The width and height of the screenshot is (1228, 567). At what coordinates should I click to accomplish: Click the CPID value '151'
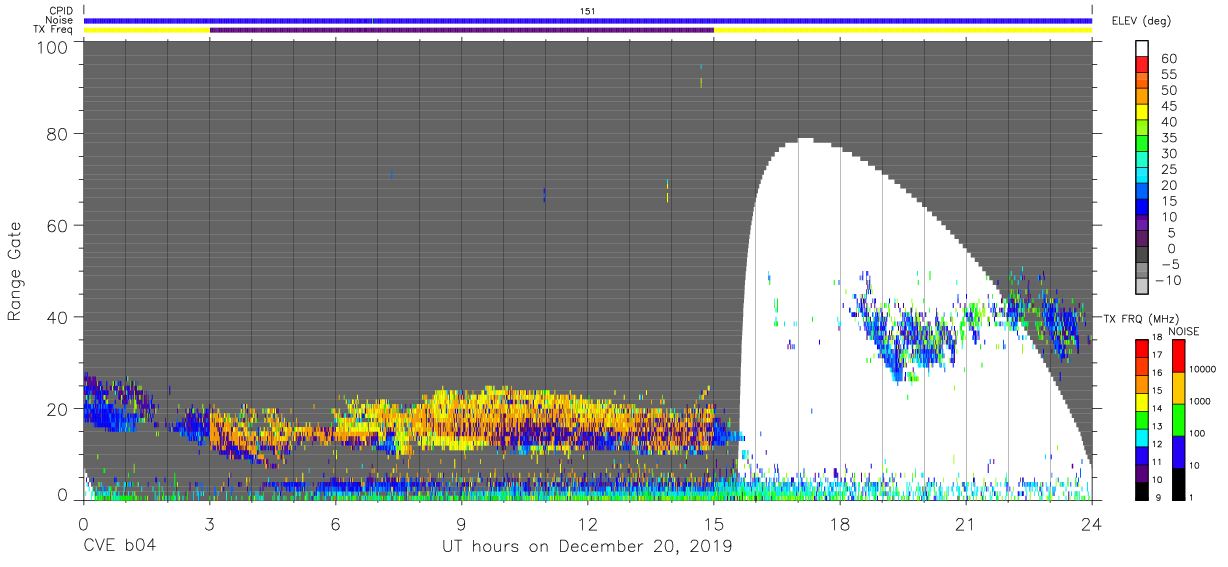click(x=588, y=11)
